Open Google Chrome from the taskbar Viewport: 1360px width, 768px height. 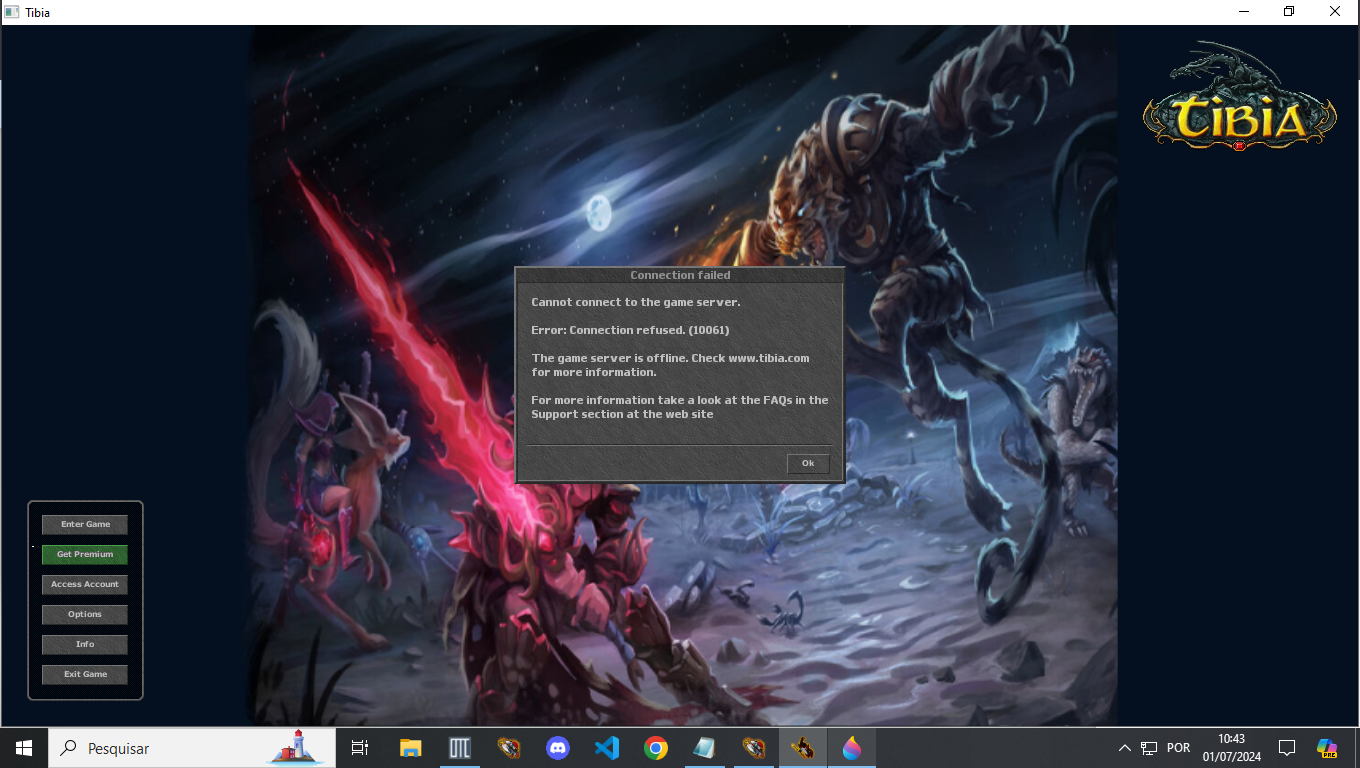click(x=655, y=748)
